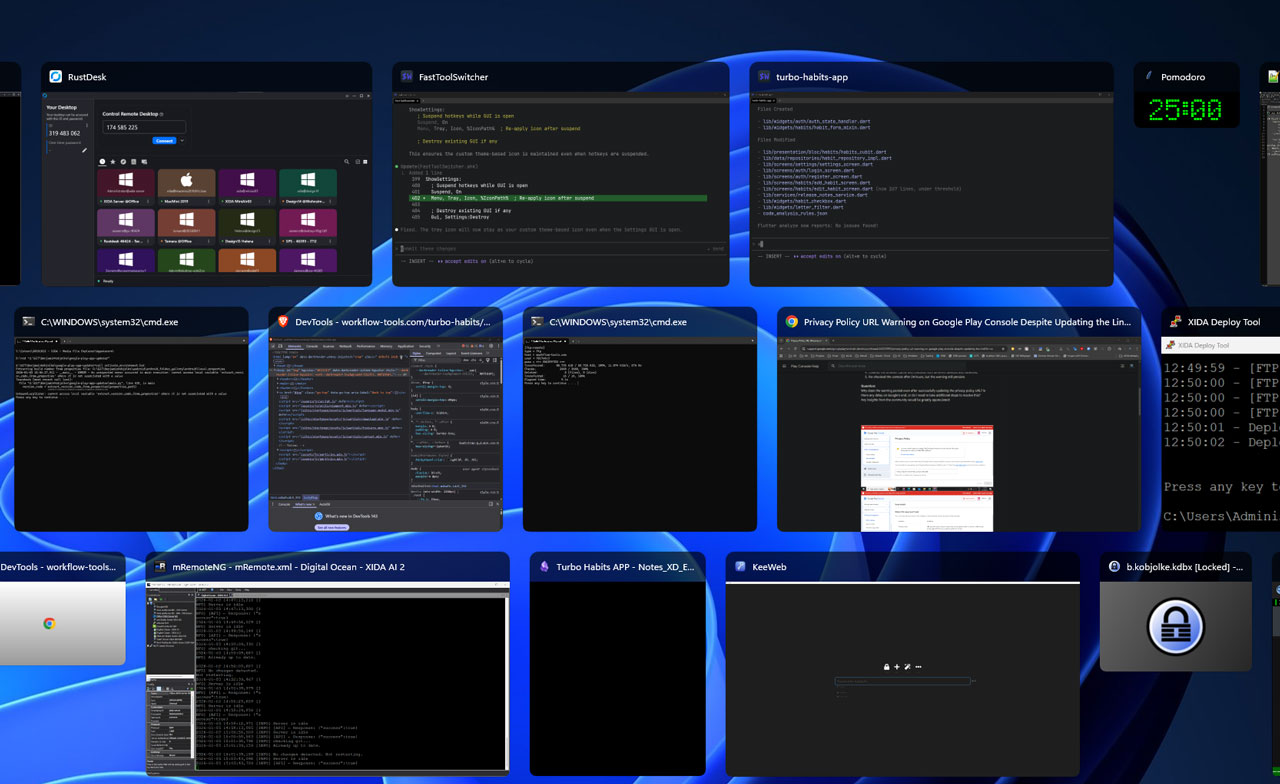The width and height of the screenshot is (1280, 784).
Task: Click 'Privacy Policy URL Warning on Google Play Console' title
Action: click(967, 322)
